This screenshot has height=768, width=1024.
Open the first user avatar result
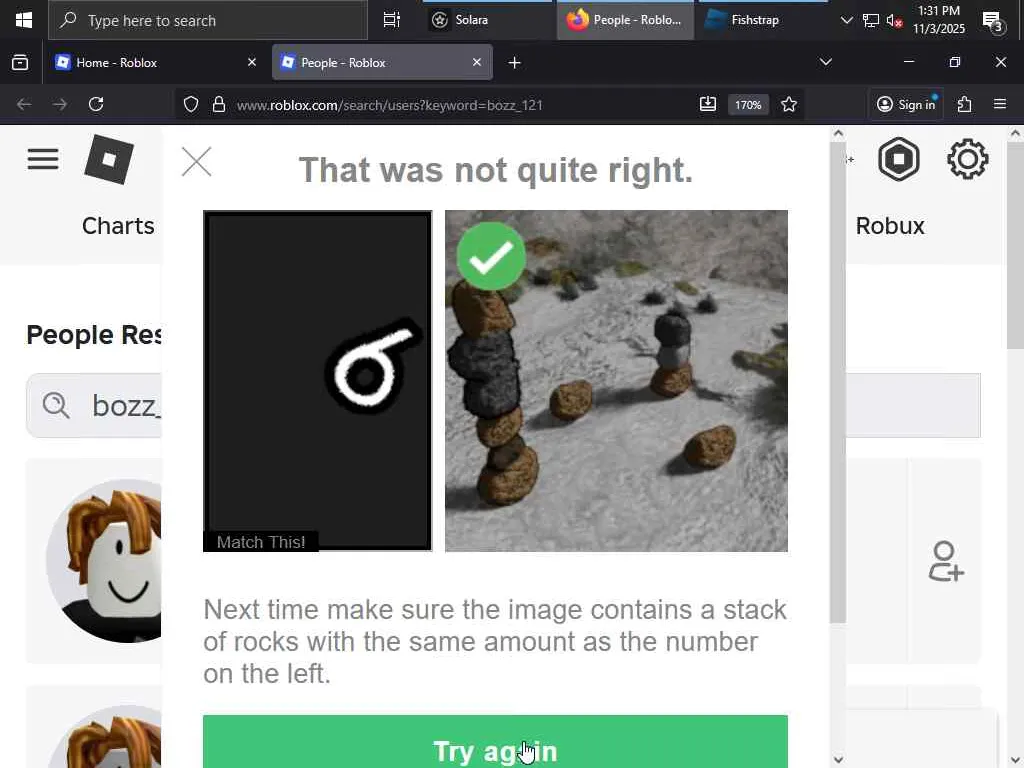point(104,561)
